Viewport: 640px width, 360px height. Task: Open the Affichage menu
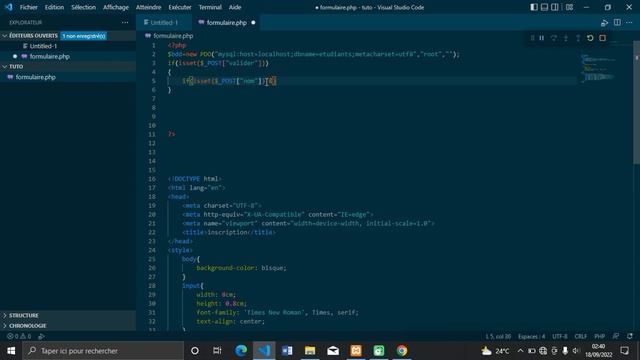(116, 7)
